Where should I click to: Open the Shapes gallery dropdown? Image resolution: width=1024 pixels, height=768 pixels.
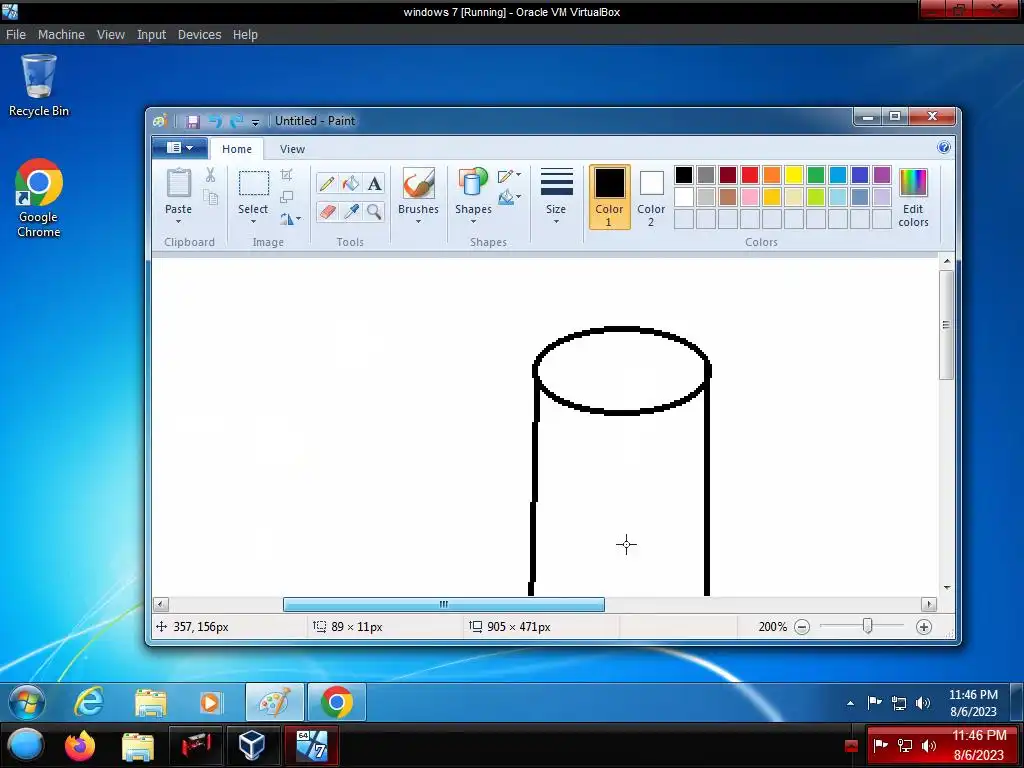pos(473,222)
